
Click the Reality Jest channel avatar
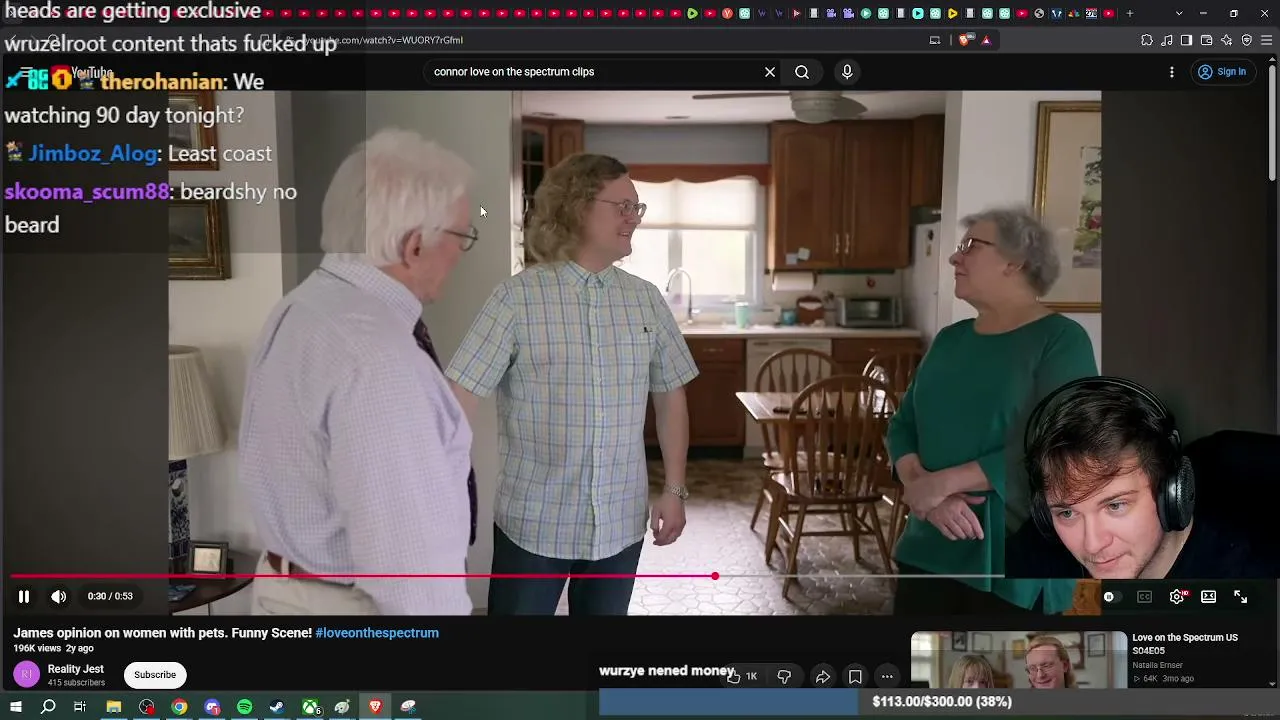(x=27, y=675)
